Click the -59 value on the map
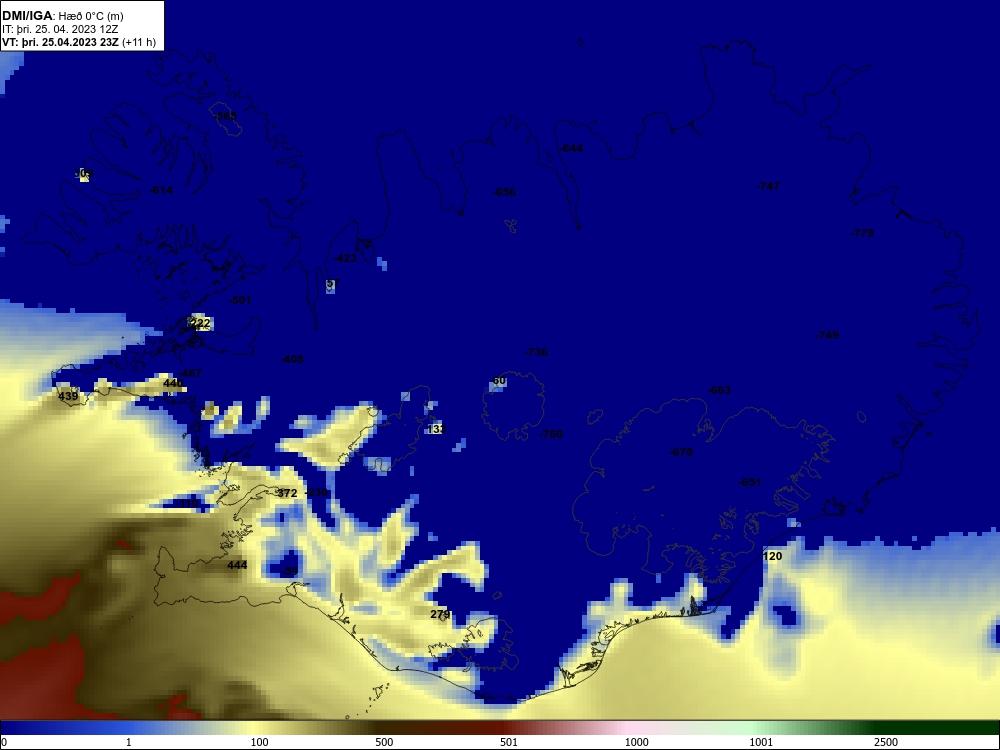Screen dimensions: 1000x750 tap(290, 571)
